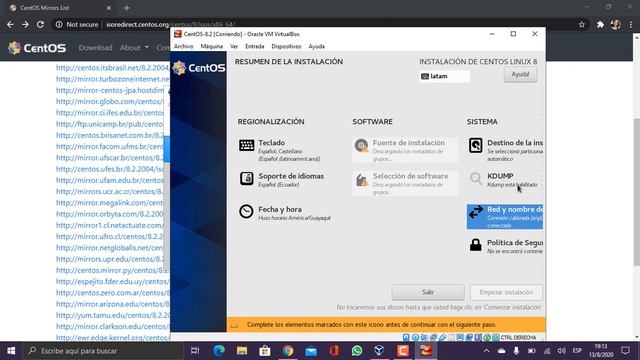Click VirtualBox optical disc status icon
The height and width of the screenshot is (360, 640).
(x=415, y=338)
